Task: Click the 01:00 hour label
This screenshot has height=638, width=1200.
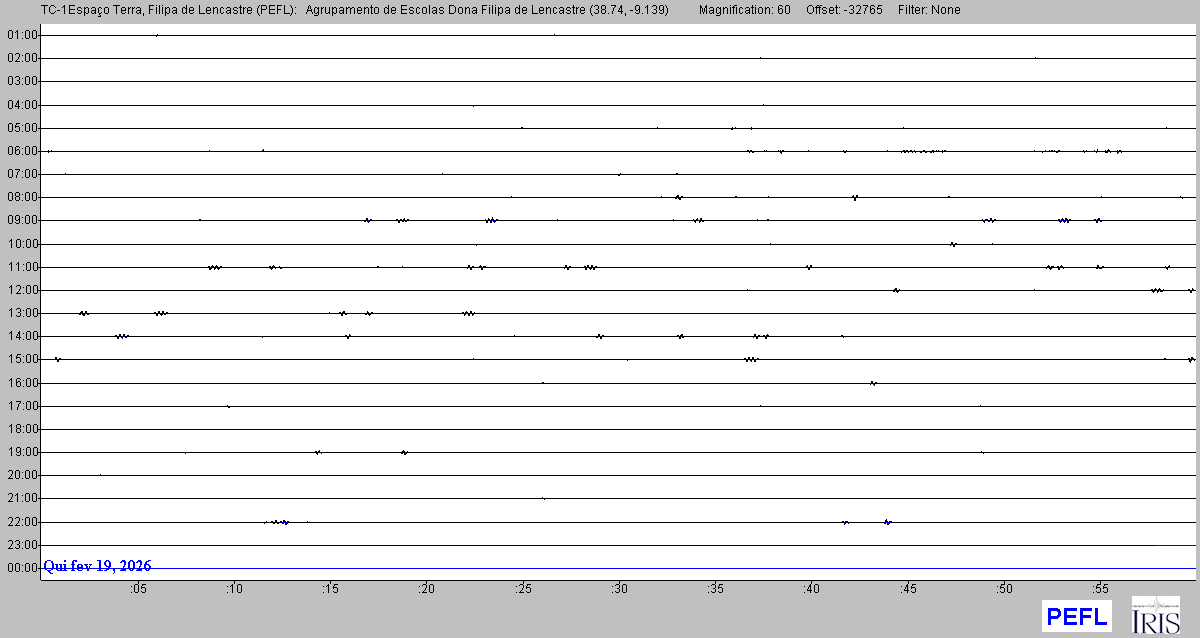Action: tap(21, 35)
